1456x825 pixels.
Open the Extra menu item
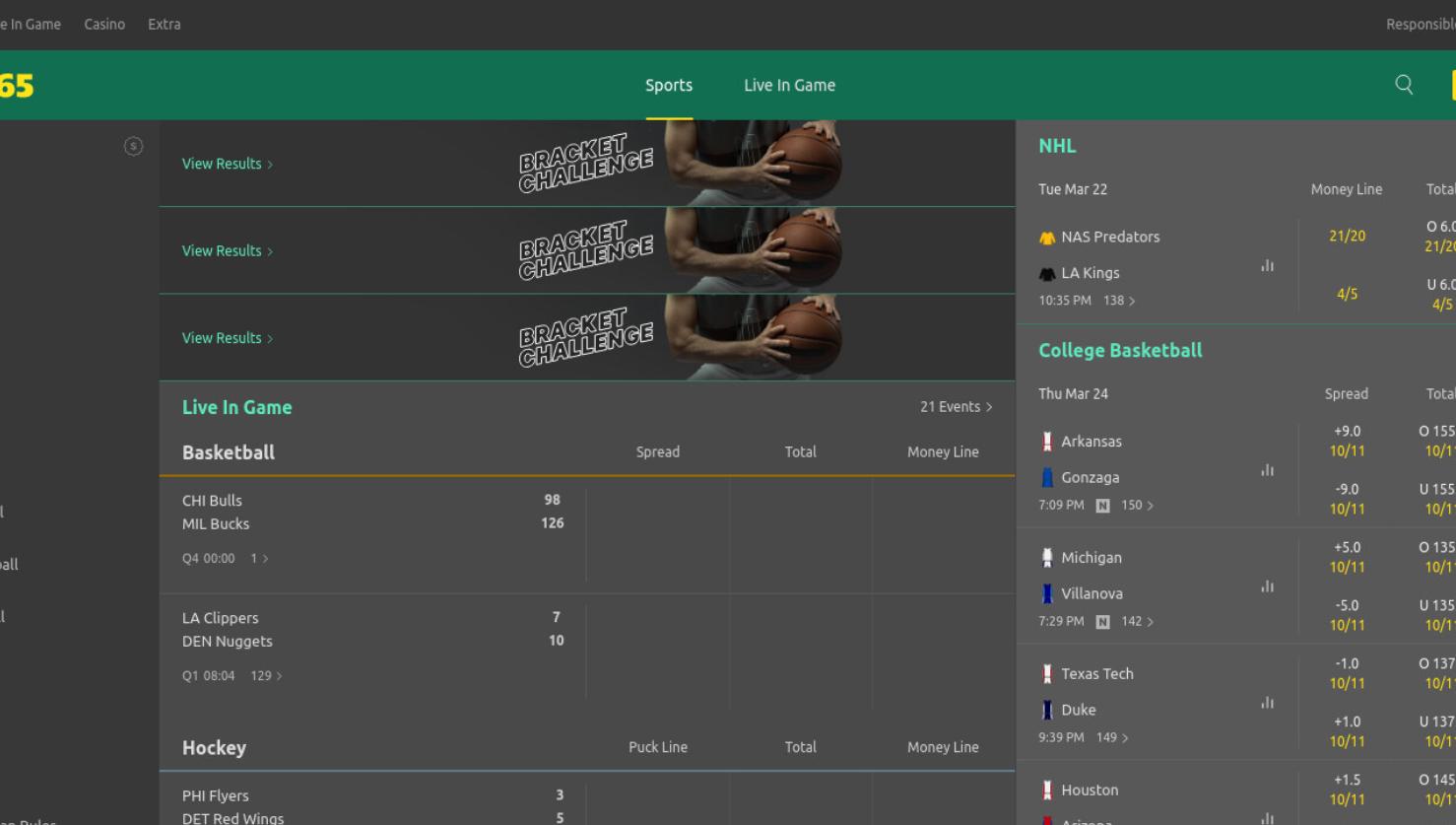tap(165, 25)
